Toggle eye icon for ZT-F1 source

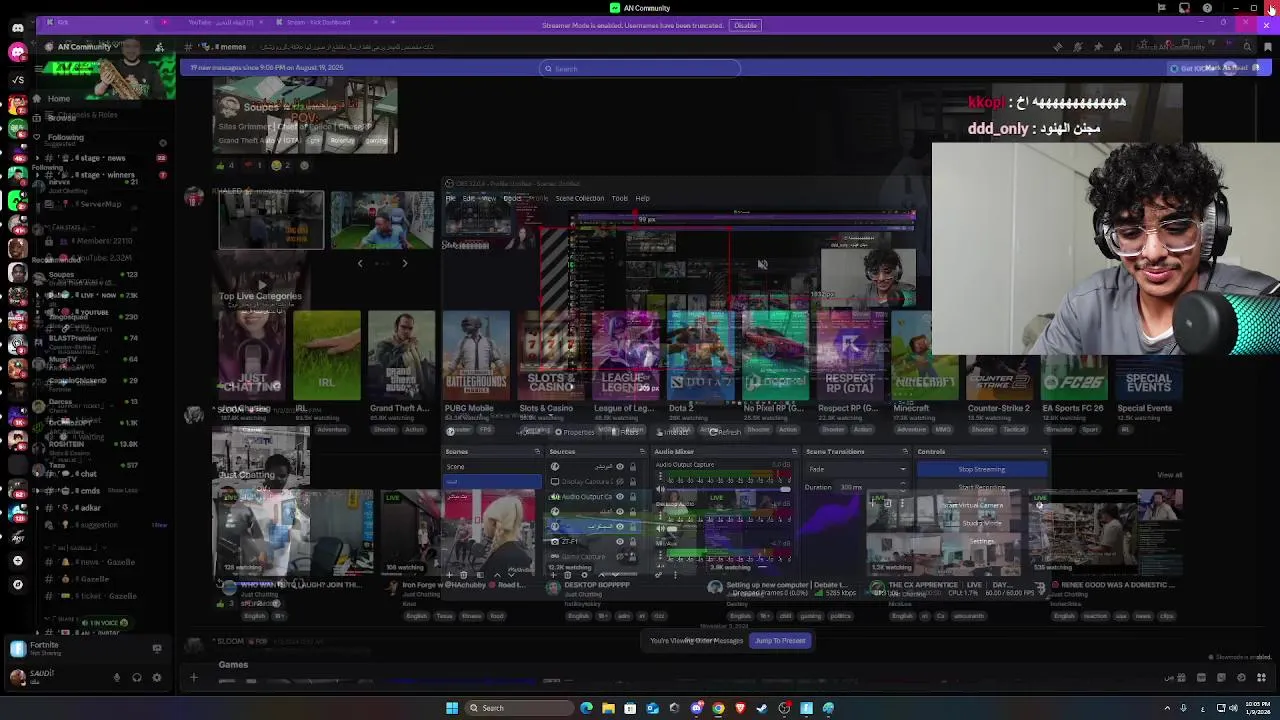(x=620, y=541)
